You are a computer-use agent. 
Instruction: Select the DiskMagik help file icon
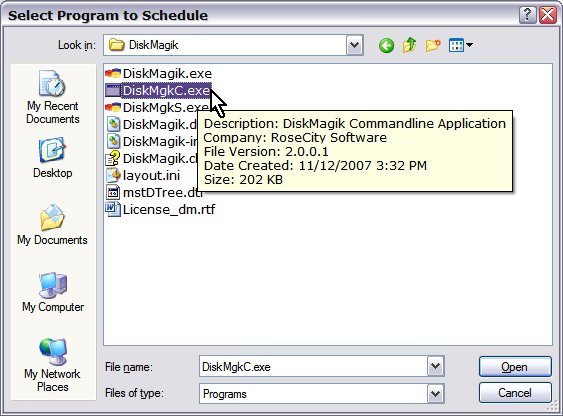point(113,158)
